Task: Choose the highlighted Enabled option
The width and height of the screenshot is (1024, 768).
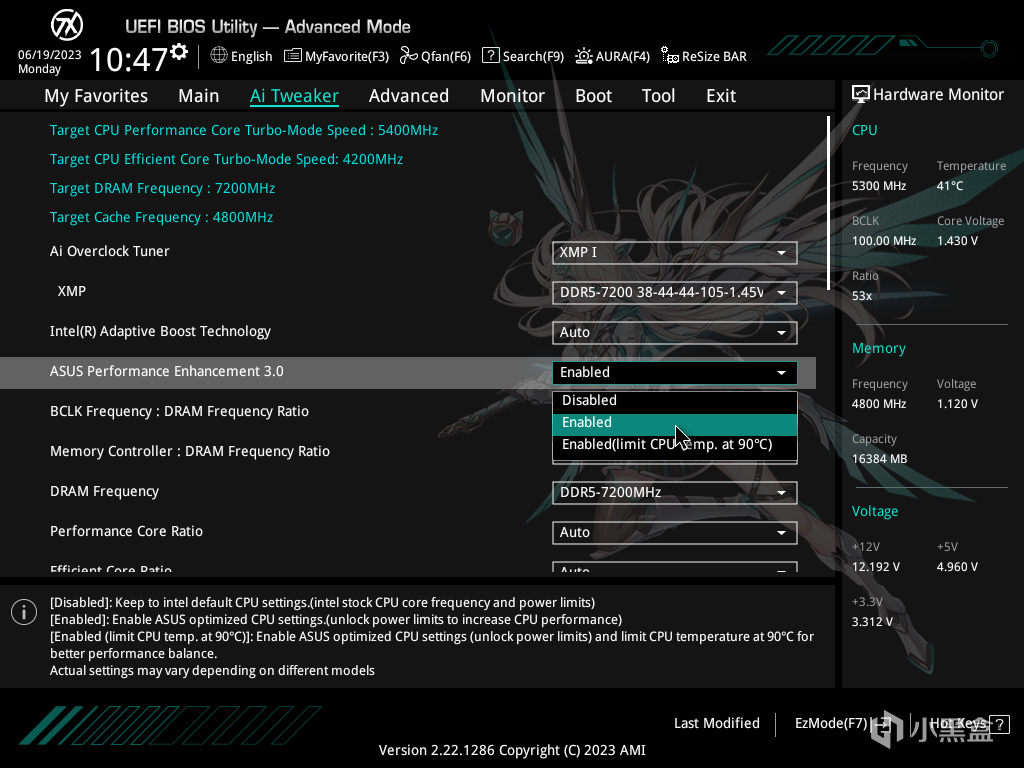Action: [675, 423]
